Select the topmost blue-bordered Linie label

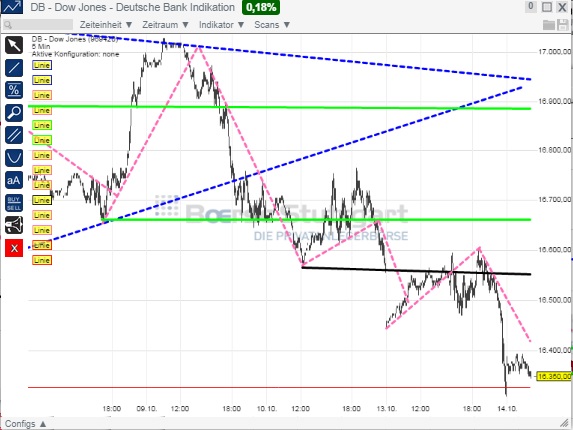[42, 65]
